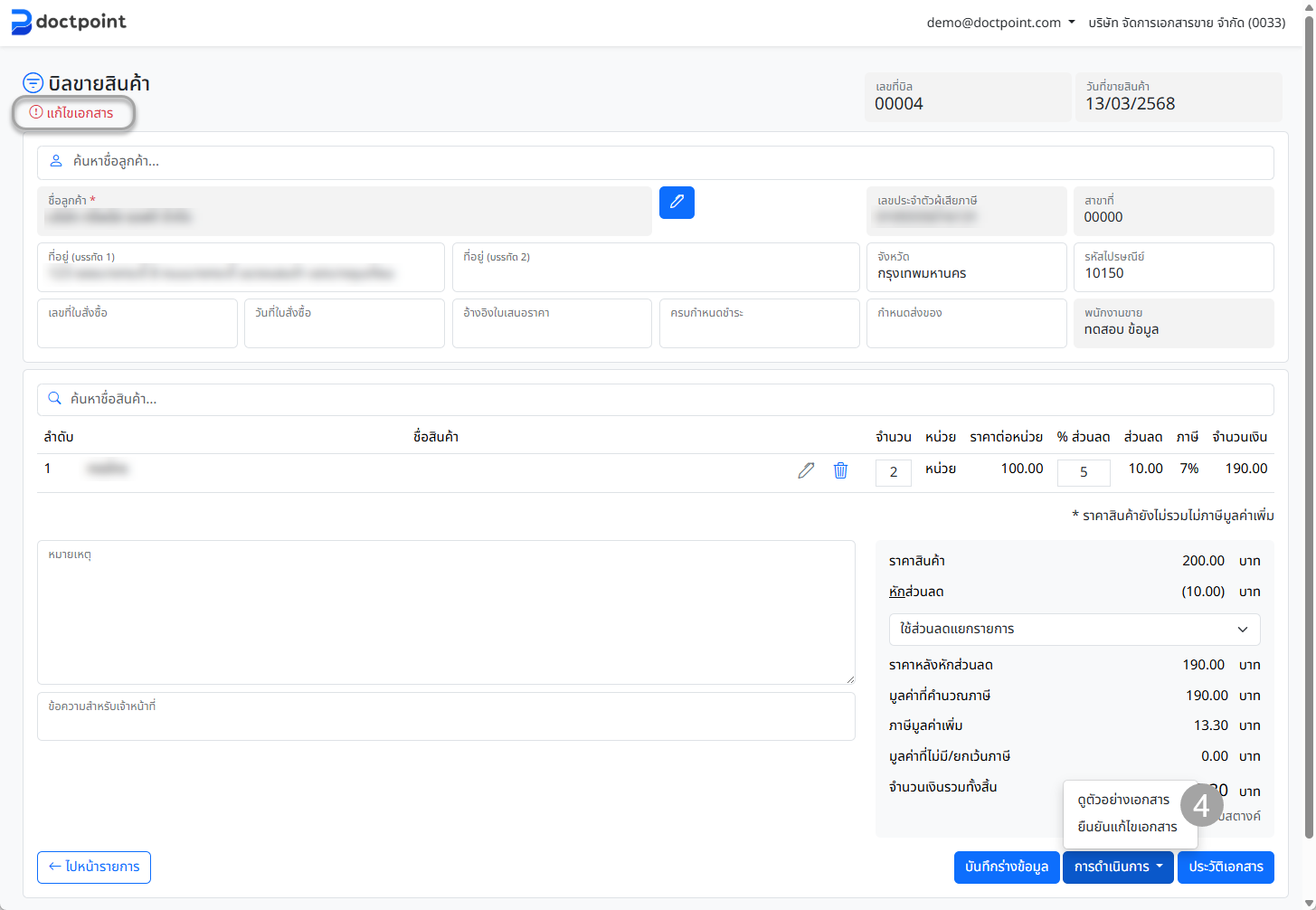Viewport: 1316px width, 910px height.
Task: Select ดูตัวอย่างเอกสาร from the actions menu
Action: point(1123,800)
